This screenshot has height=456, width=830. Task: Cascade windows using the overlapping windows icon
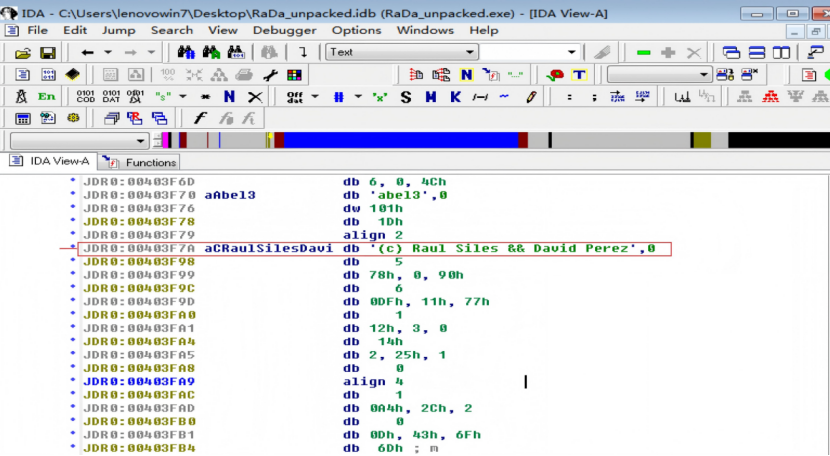731,52
